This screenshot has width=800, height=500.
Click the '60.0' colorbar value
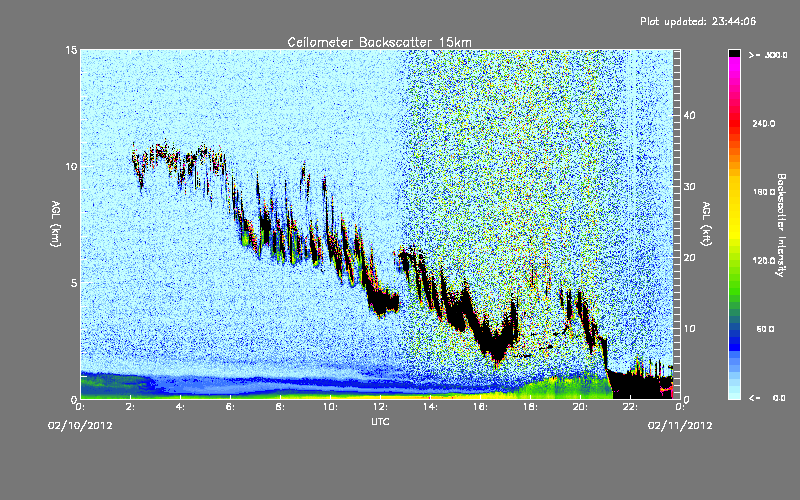pos(765,329)
